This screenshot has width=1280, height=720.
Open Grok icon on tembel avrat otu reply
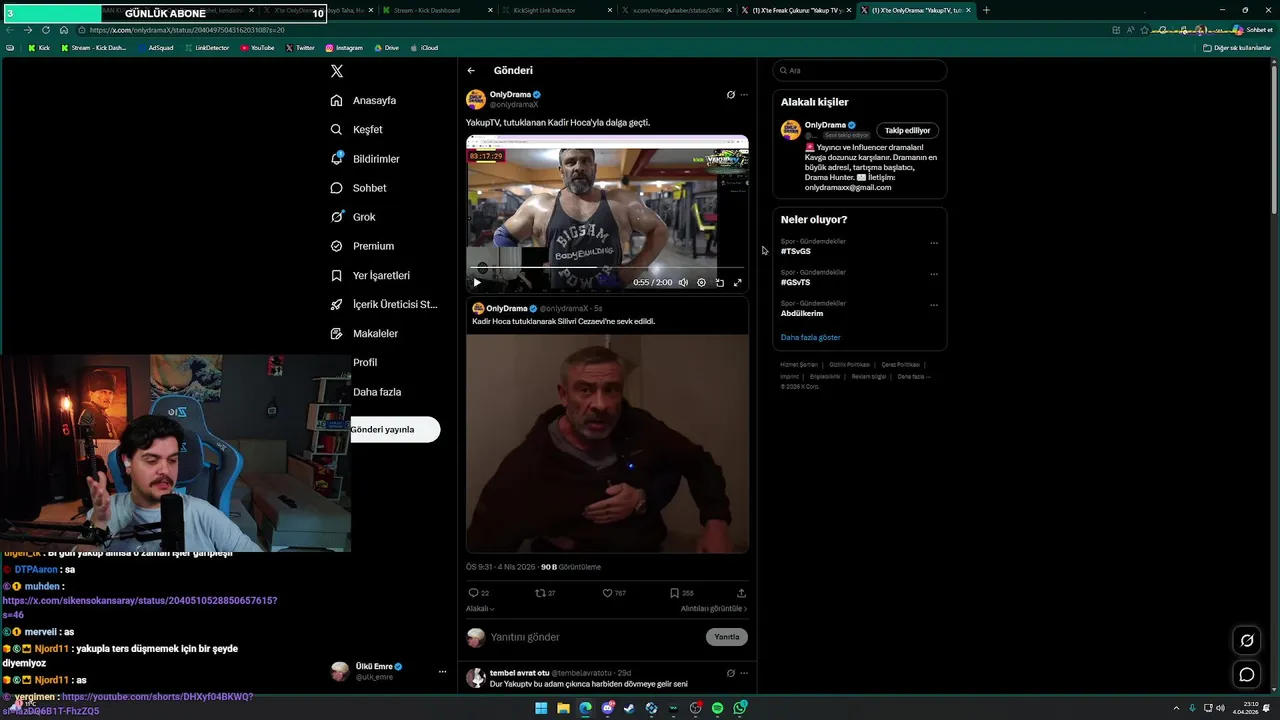coord(730,673)
